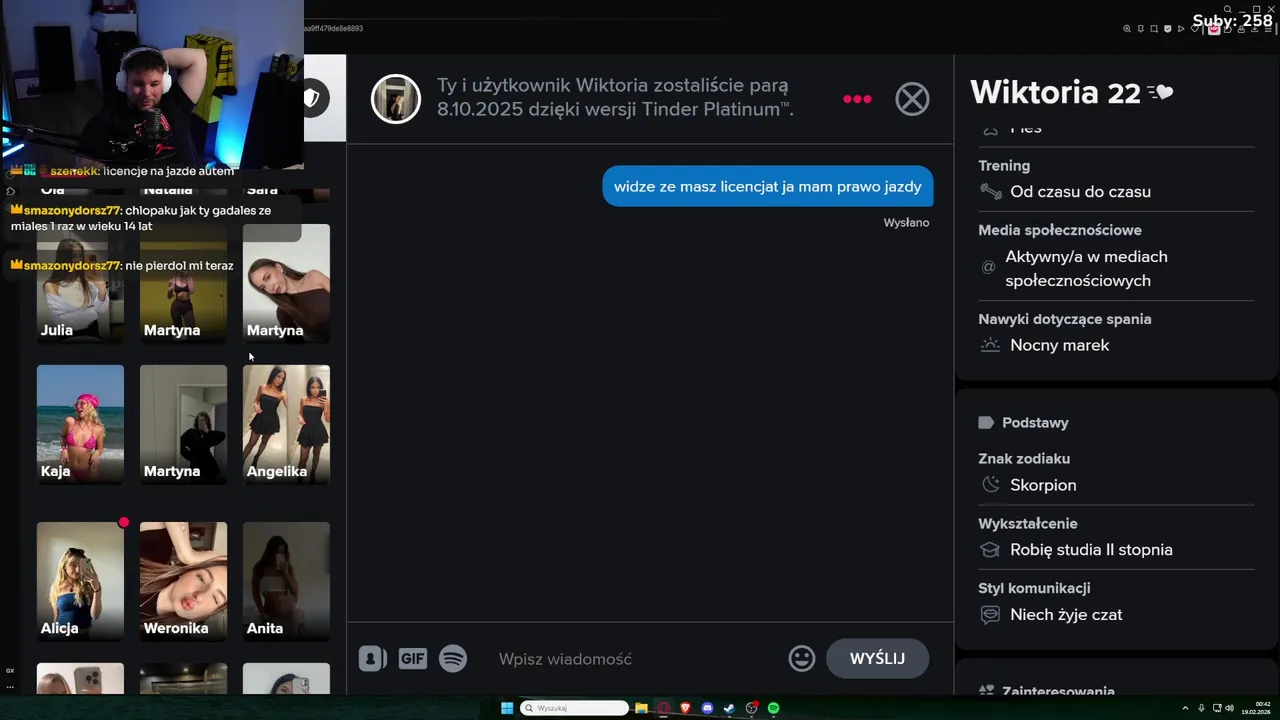
Task: Open Discord from the taskbar
Action: pos(707,708)
